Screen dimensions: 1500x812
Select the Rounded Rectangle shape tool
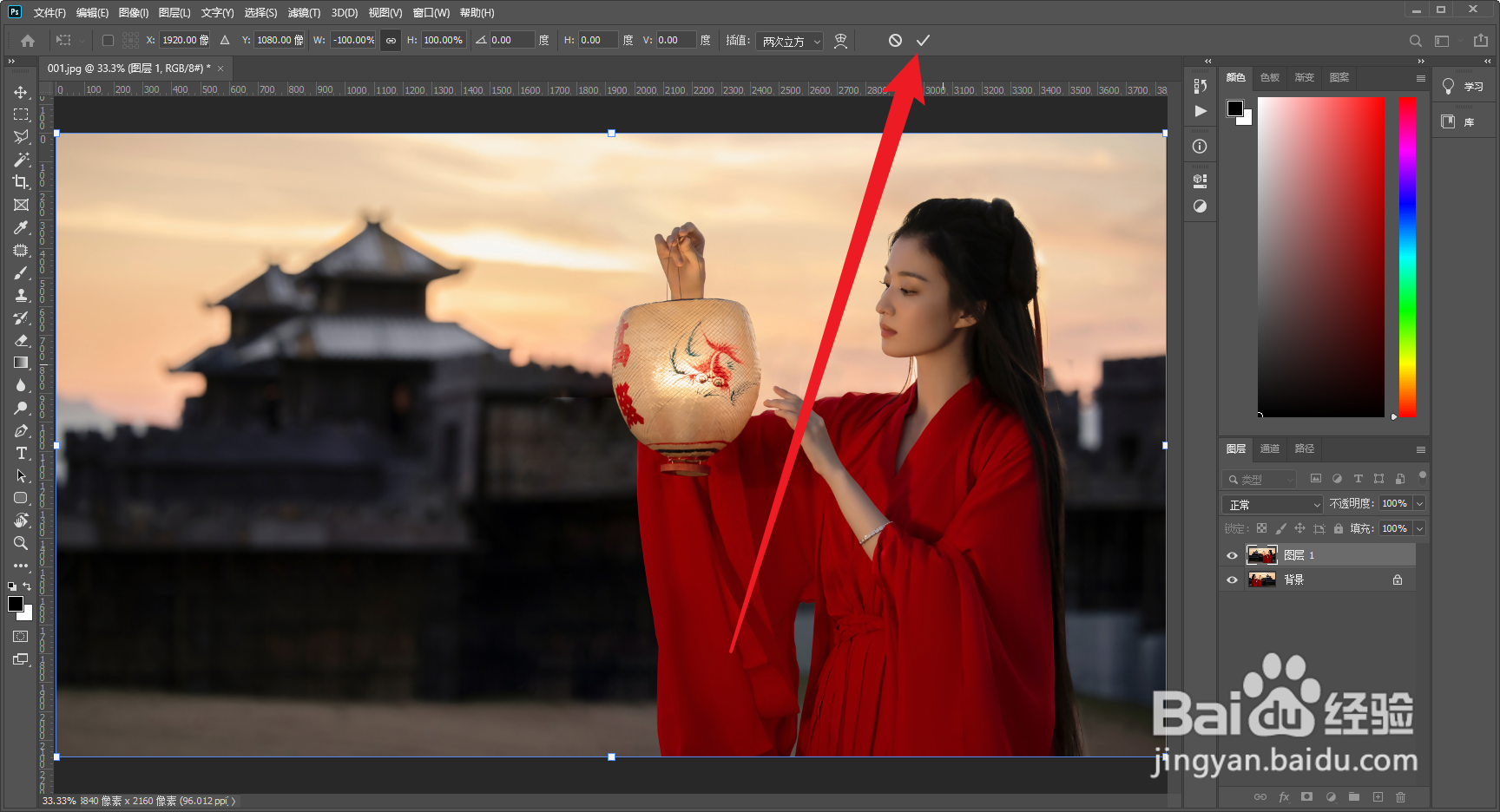click(21, 498)
